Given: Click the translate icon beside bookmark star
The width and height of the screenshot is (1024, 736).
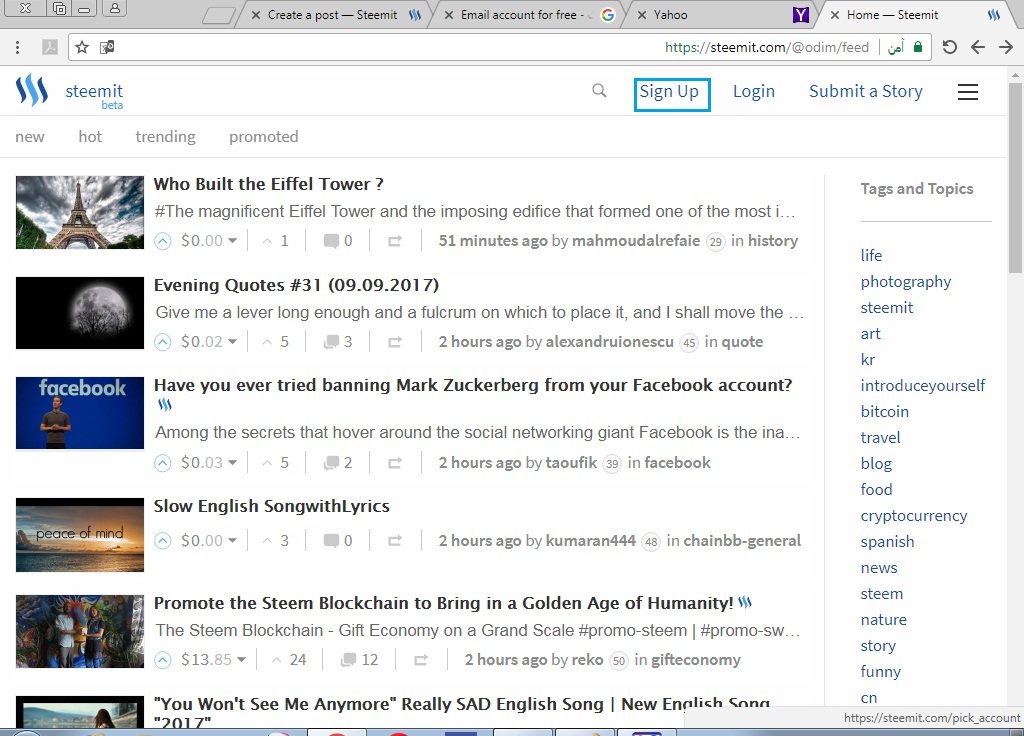Looking at the screenshot, I should click(107, 47).
